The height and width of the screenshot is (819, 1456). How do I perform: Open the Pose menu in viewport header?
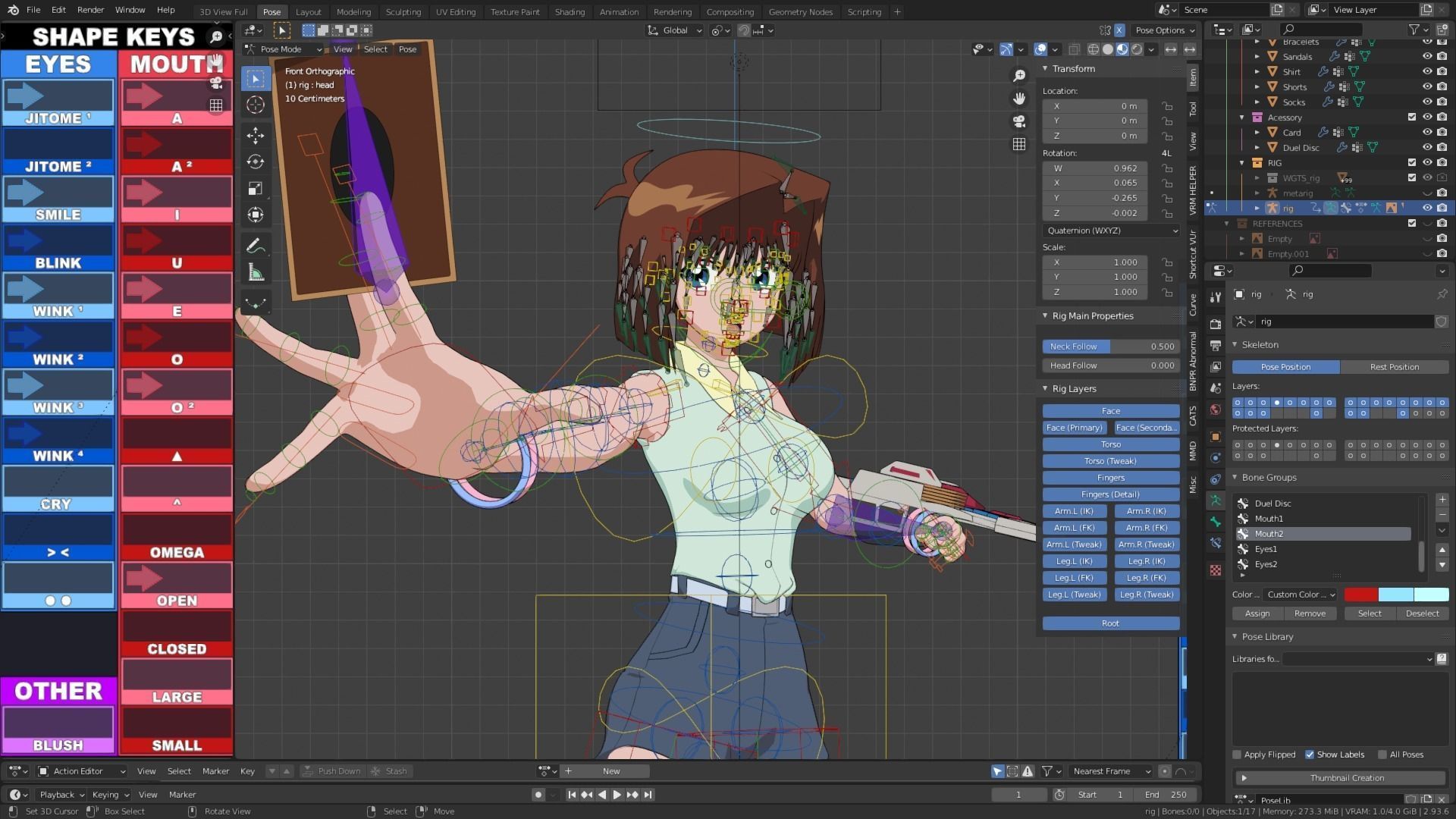click(407, 49)
